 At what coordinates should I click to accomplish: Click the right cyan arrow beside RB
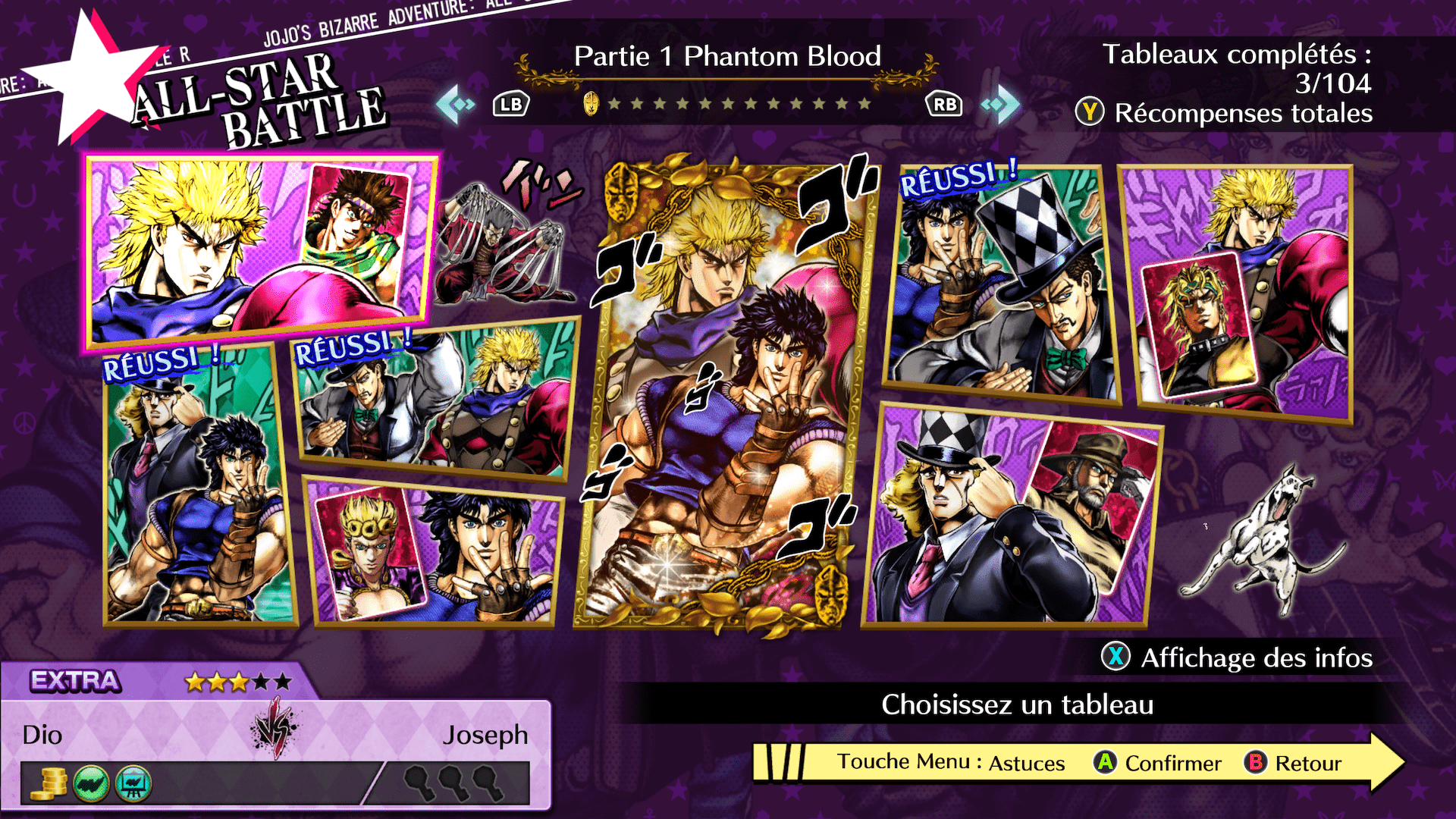[999, 105]
